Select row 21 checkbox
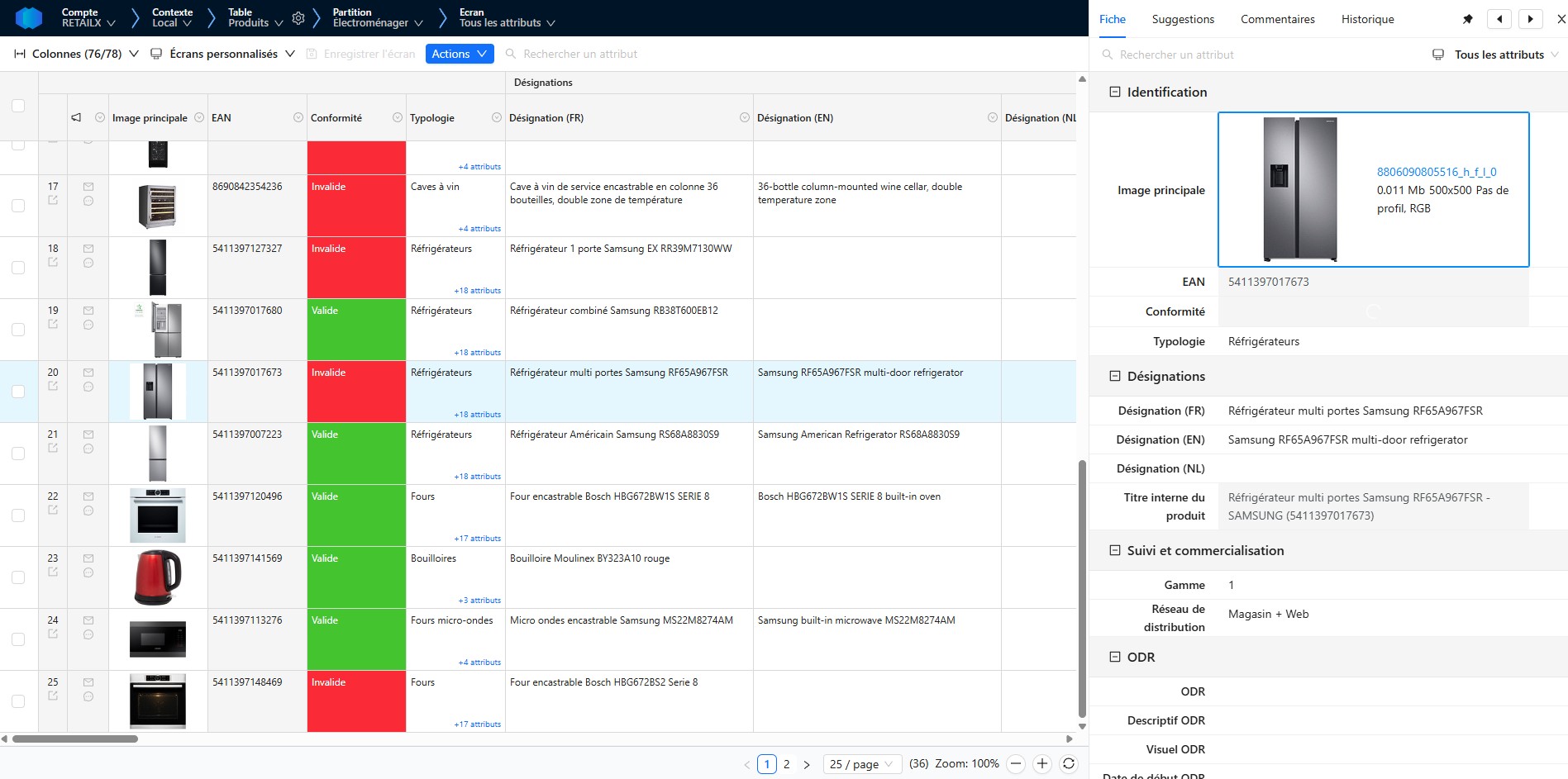 click(x=18, y=454)
